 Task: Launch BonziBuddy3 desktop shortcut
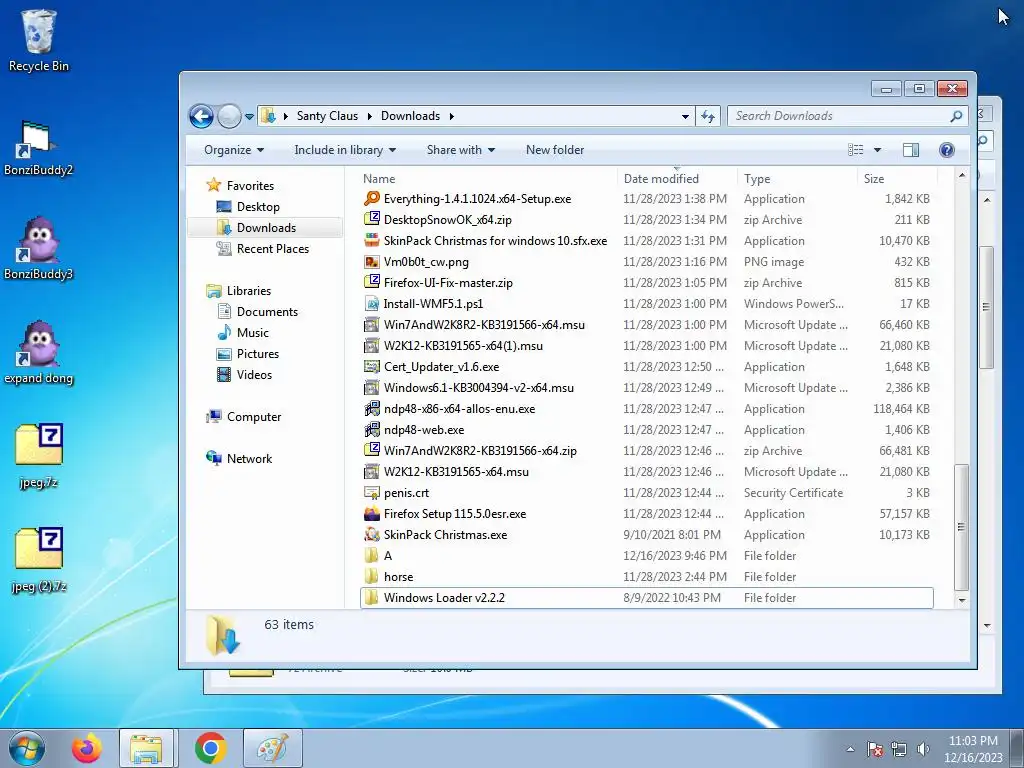click(39, 249)
